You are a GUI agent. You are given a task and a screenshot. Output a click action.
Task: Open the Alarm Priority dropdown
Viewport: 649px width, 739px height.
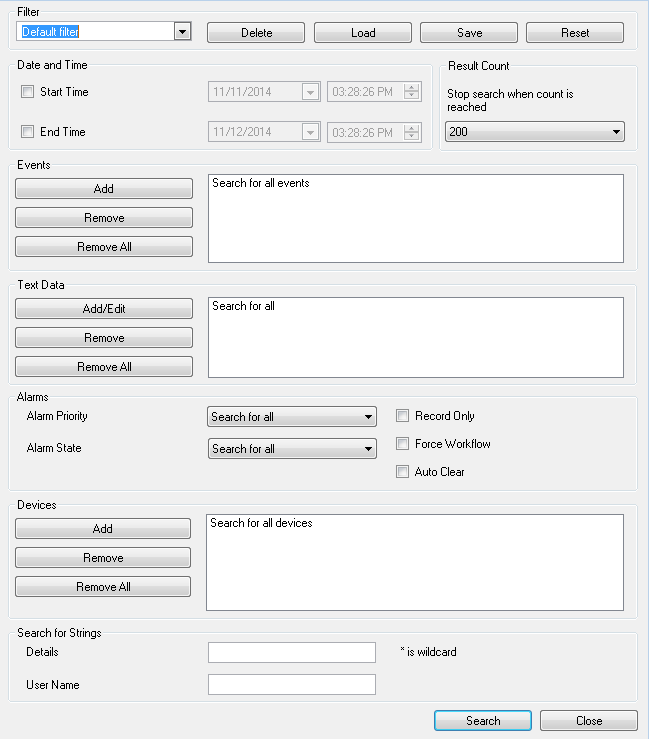[x=292, y=417]
